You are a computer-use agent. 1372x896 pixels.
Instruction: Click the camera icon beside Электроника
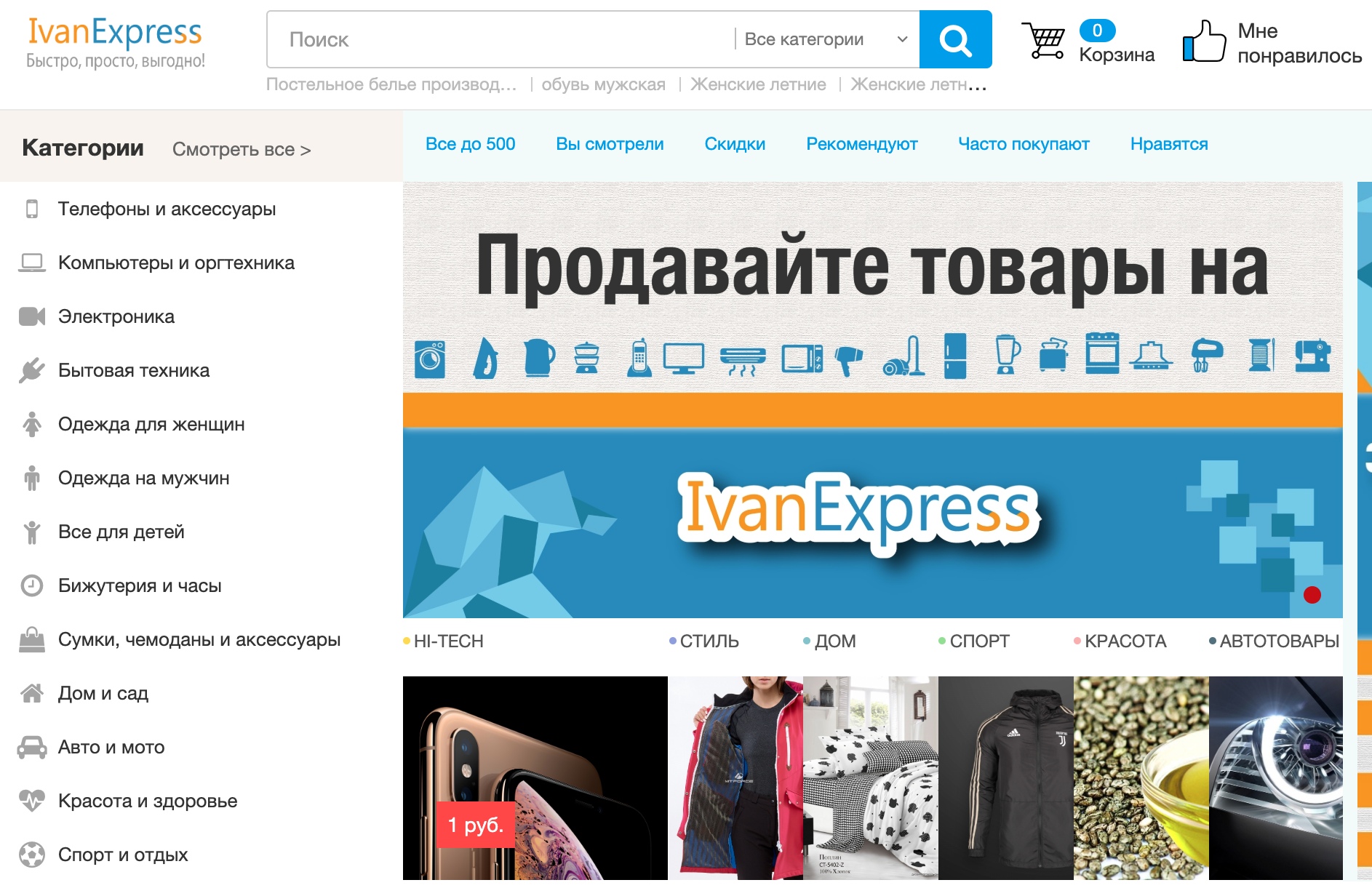click(32, 316)
